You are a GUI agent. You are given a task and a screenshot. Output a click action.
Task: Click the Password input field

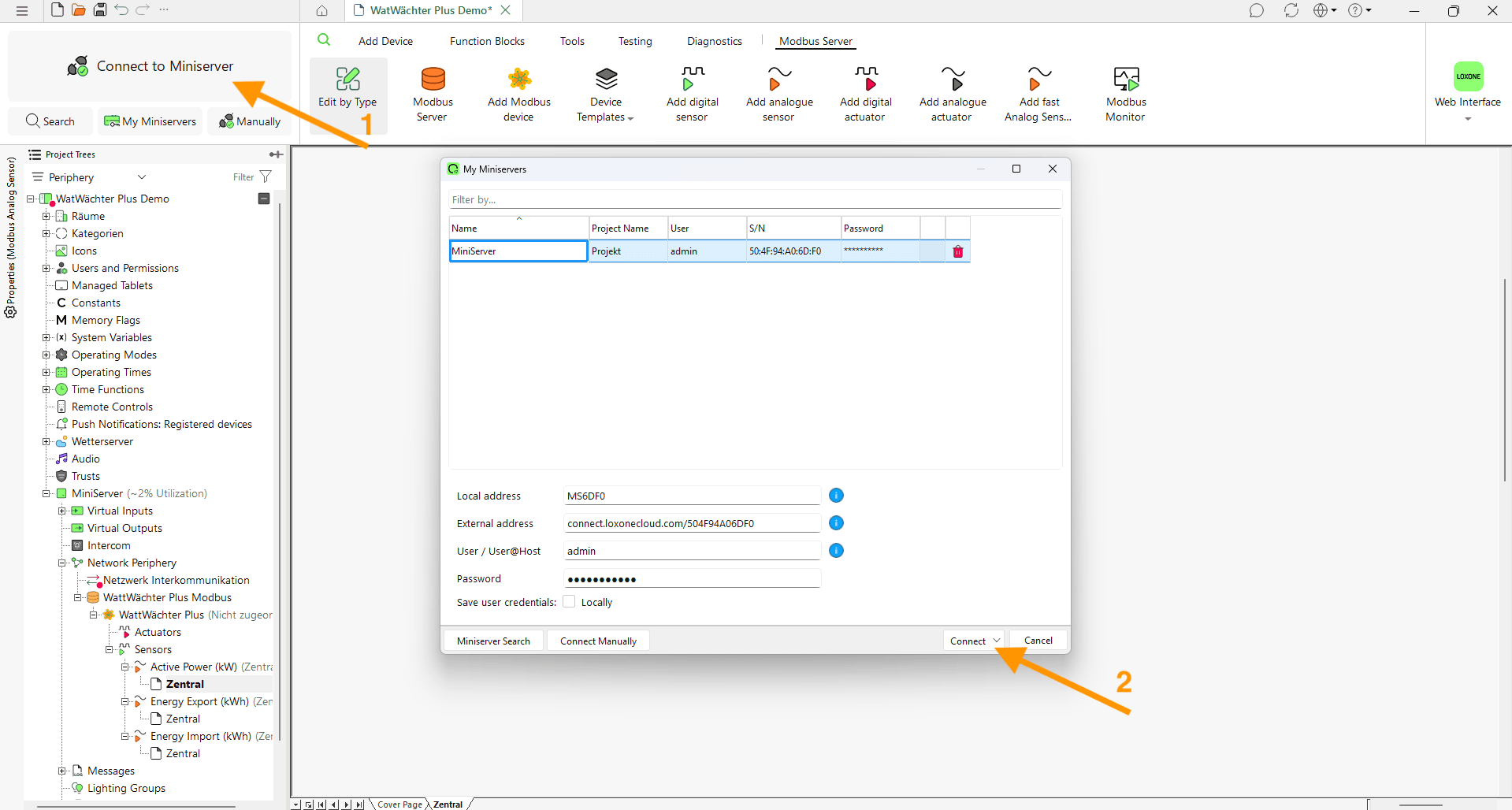[693, 579]
